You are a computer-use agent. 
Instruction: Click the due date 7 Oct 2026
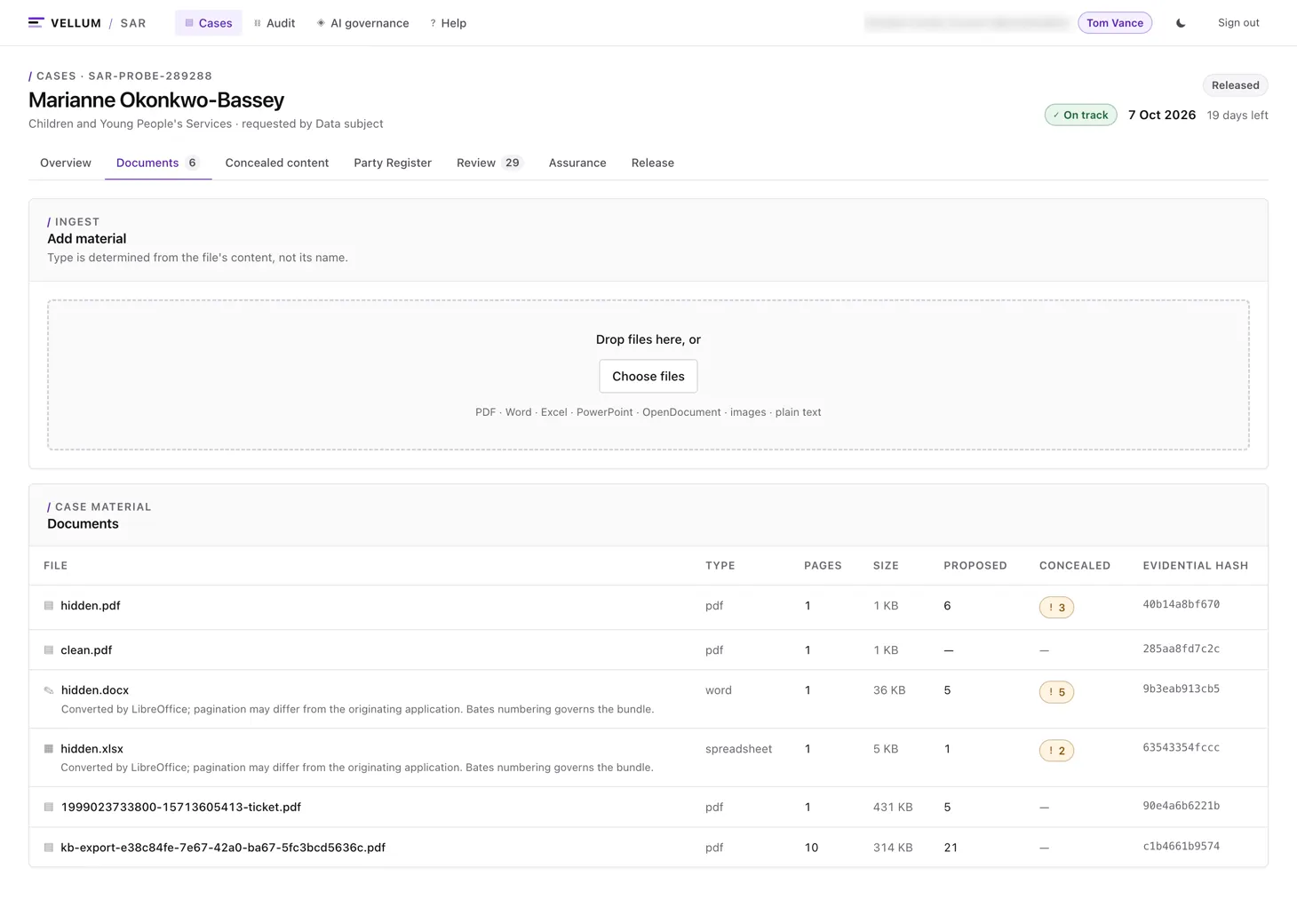click(x=1162, y=115)
